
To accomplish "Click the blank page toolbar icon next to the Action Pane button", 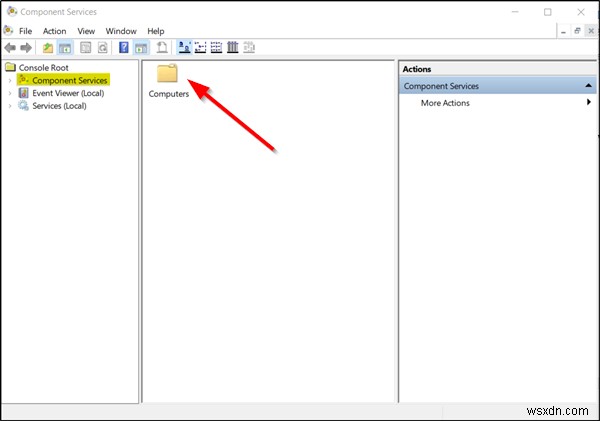I will point(162,48).
